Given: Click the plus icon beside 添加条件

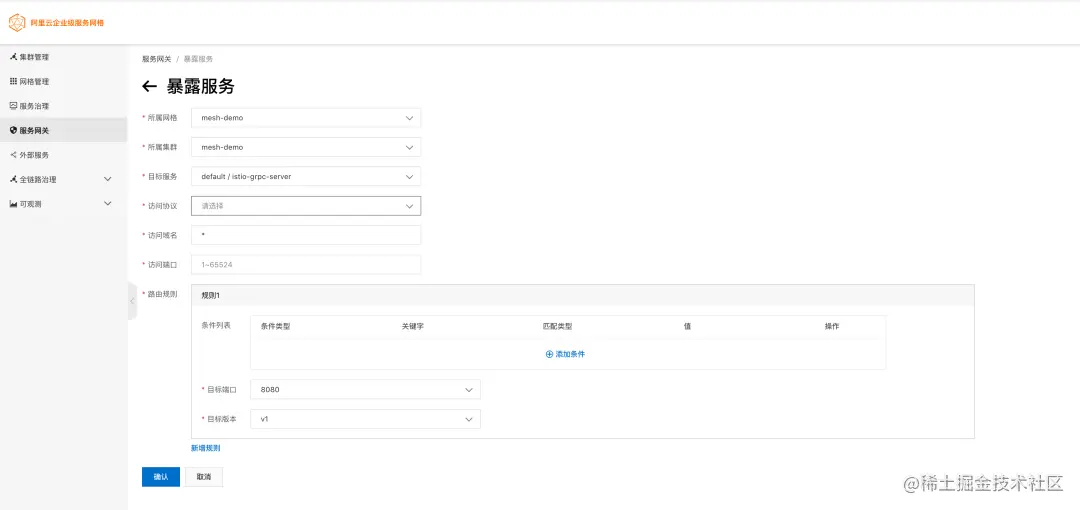Looking at the screenshot, I should (x=549, y=354).
